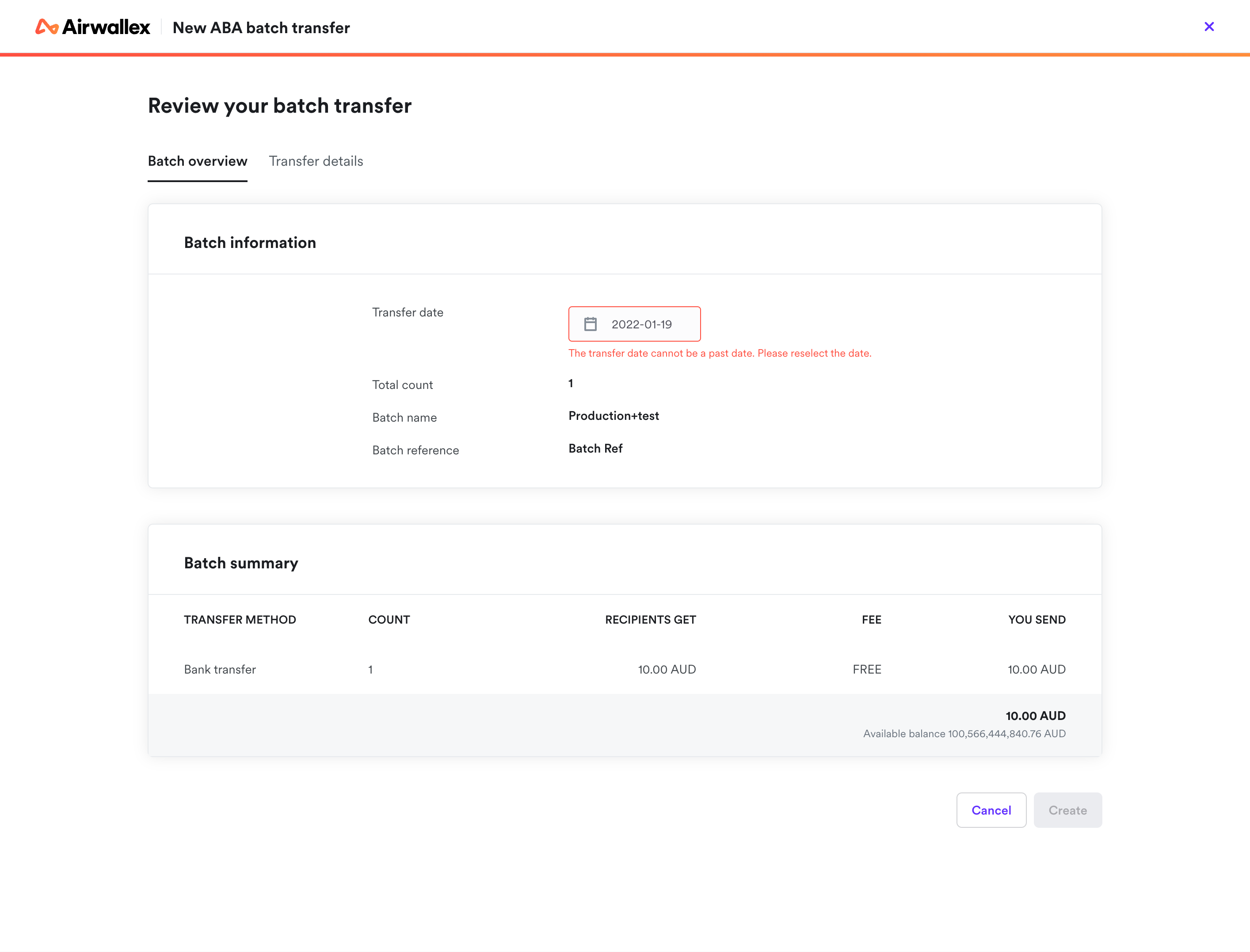The height and width of the screenshot is (952, 1250).
Task: Close the ABA batch transfer dialog
Action: tap(1208, 27)
